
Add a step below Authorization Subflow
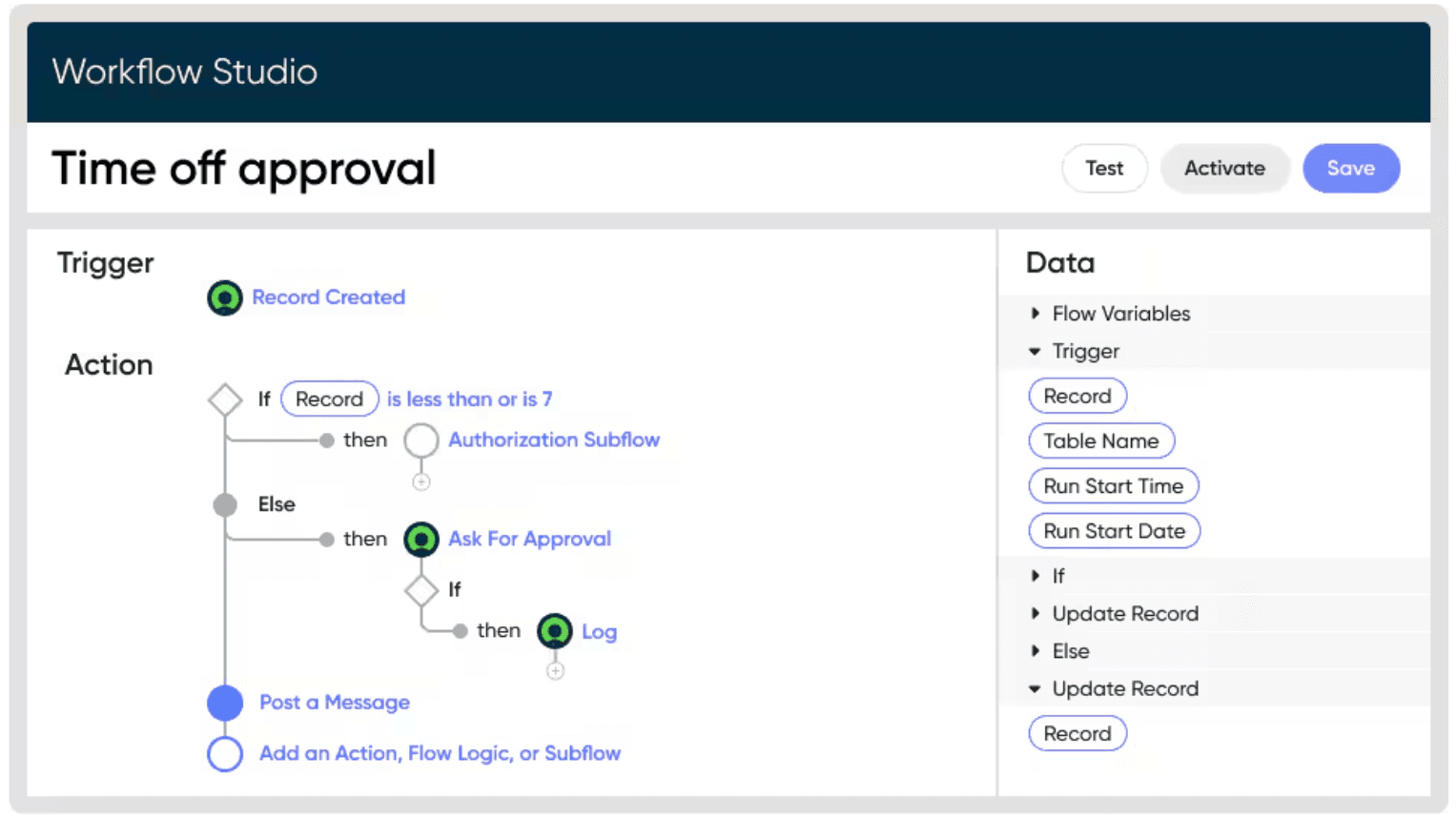click(x=421, y=482)
